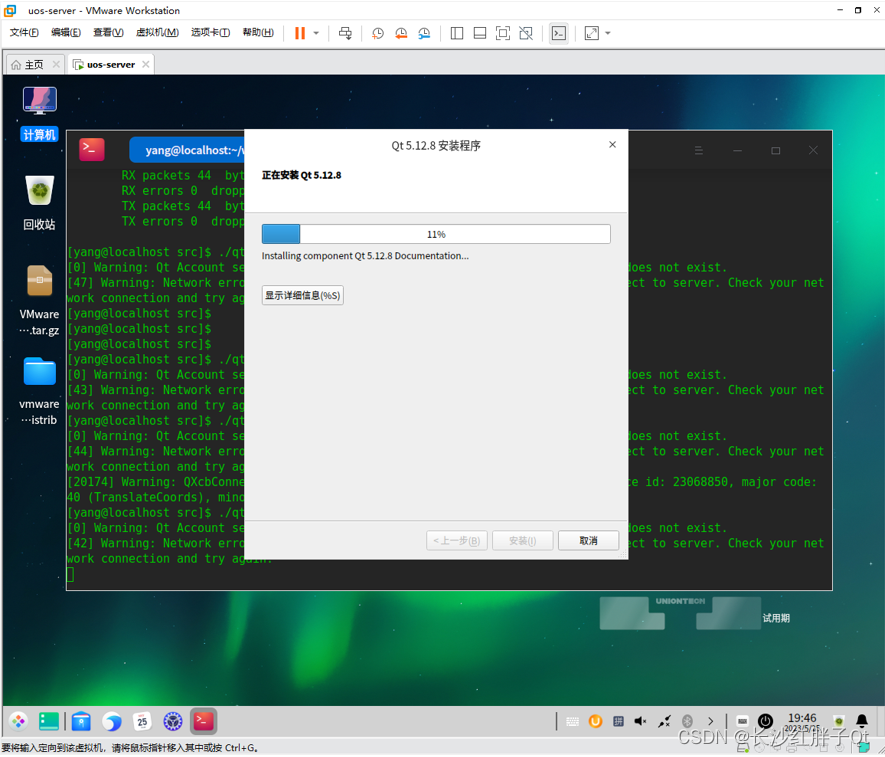
Task: Open the notification bell icon
Action: pyautogui.click(x=862, y=721)
